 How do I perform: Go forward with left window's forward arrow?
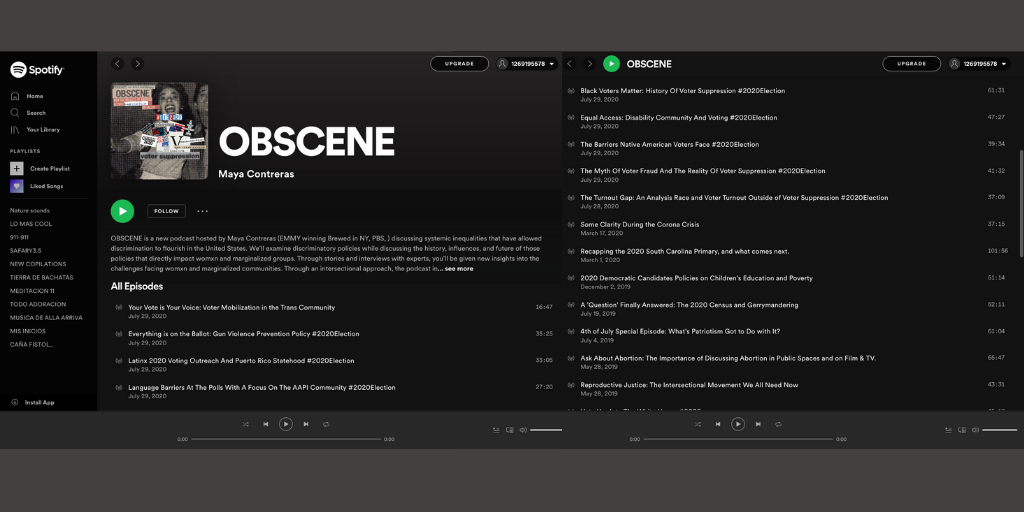pyautogui.click(x=137, y=63)
